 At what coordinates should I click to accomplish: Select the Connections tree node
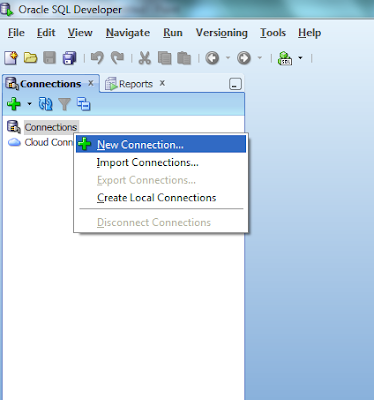tap(51, 127)
